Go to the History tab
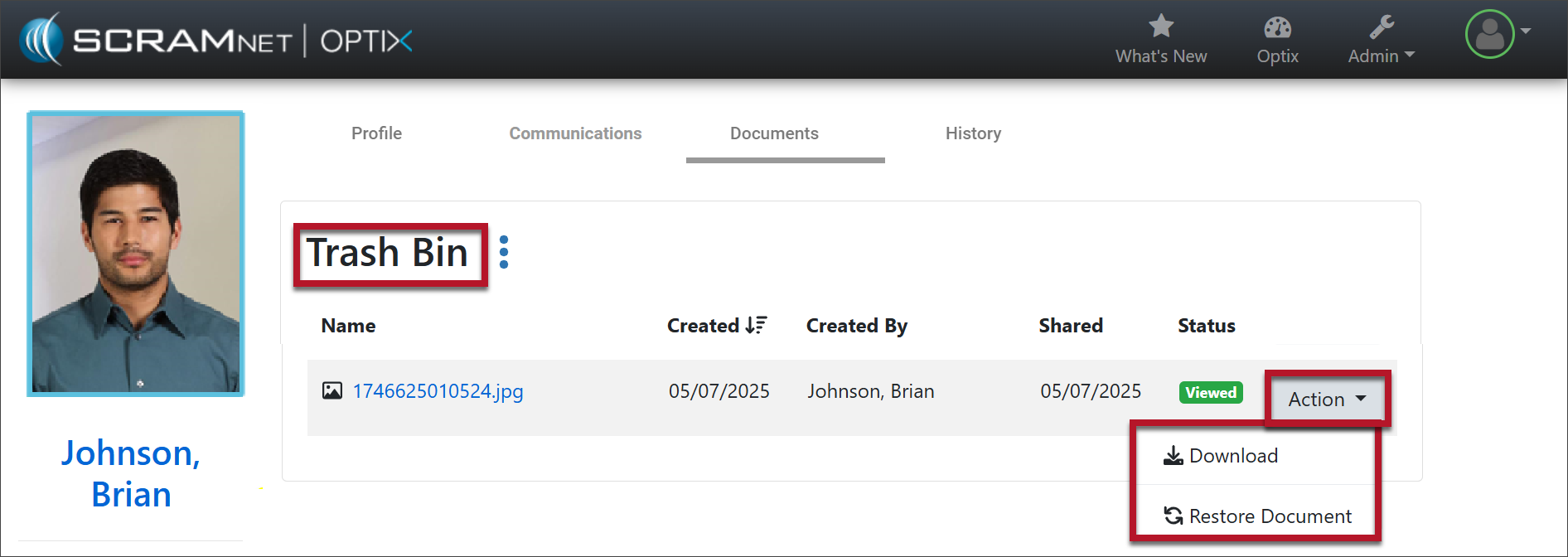 coord(973,133)
